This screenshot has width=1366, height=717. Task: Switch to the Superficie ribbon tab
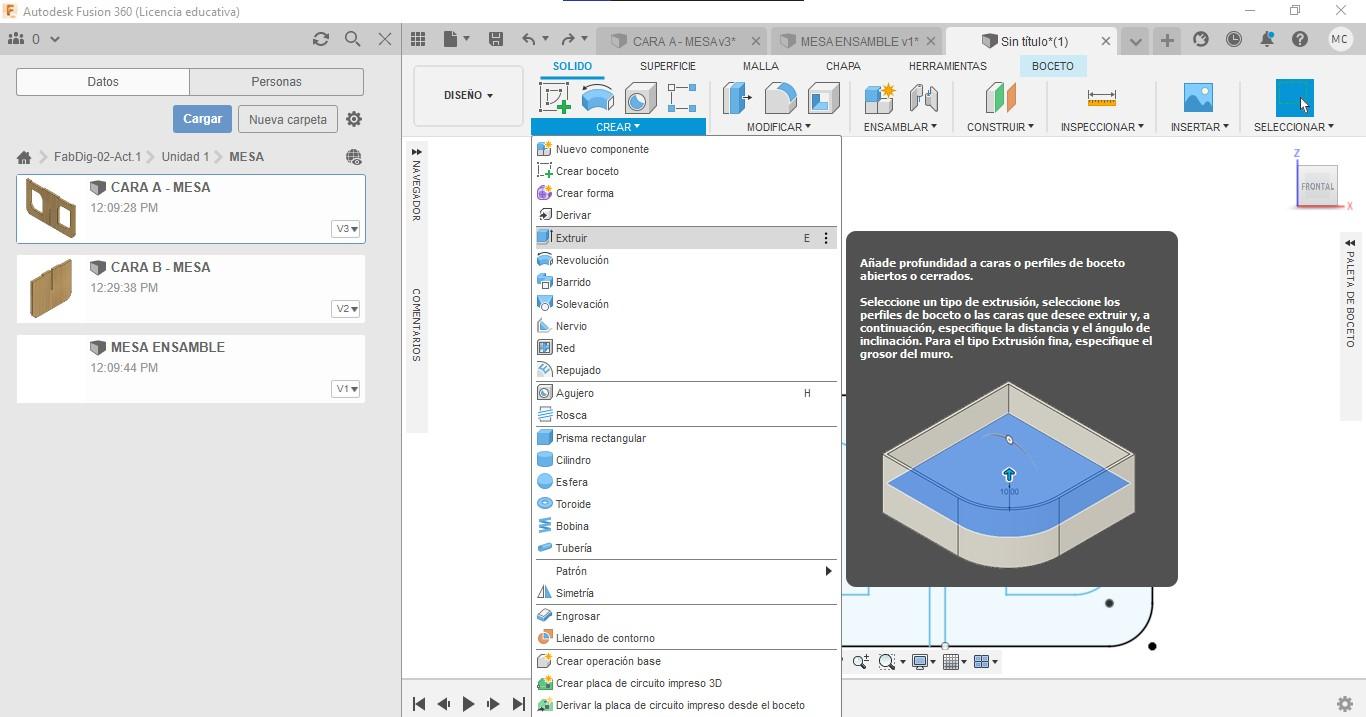pos(668,66)
